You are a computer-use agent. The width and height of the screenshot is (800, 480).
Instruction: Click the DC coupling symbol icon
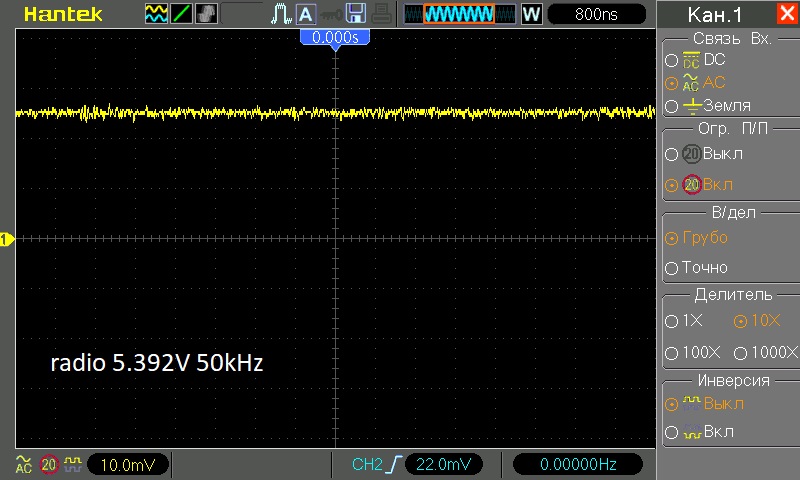pos(691,60)
